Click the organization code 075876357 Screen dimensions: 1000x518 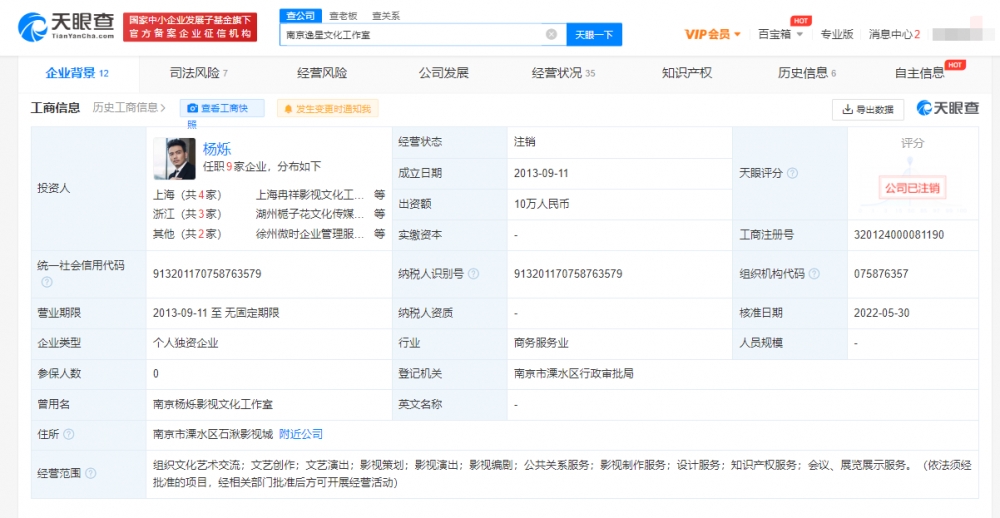(x=881, y=274)
